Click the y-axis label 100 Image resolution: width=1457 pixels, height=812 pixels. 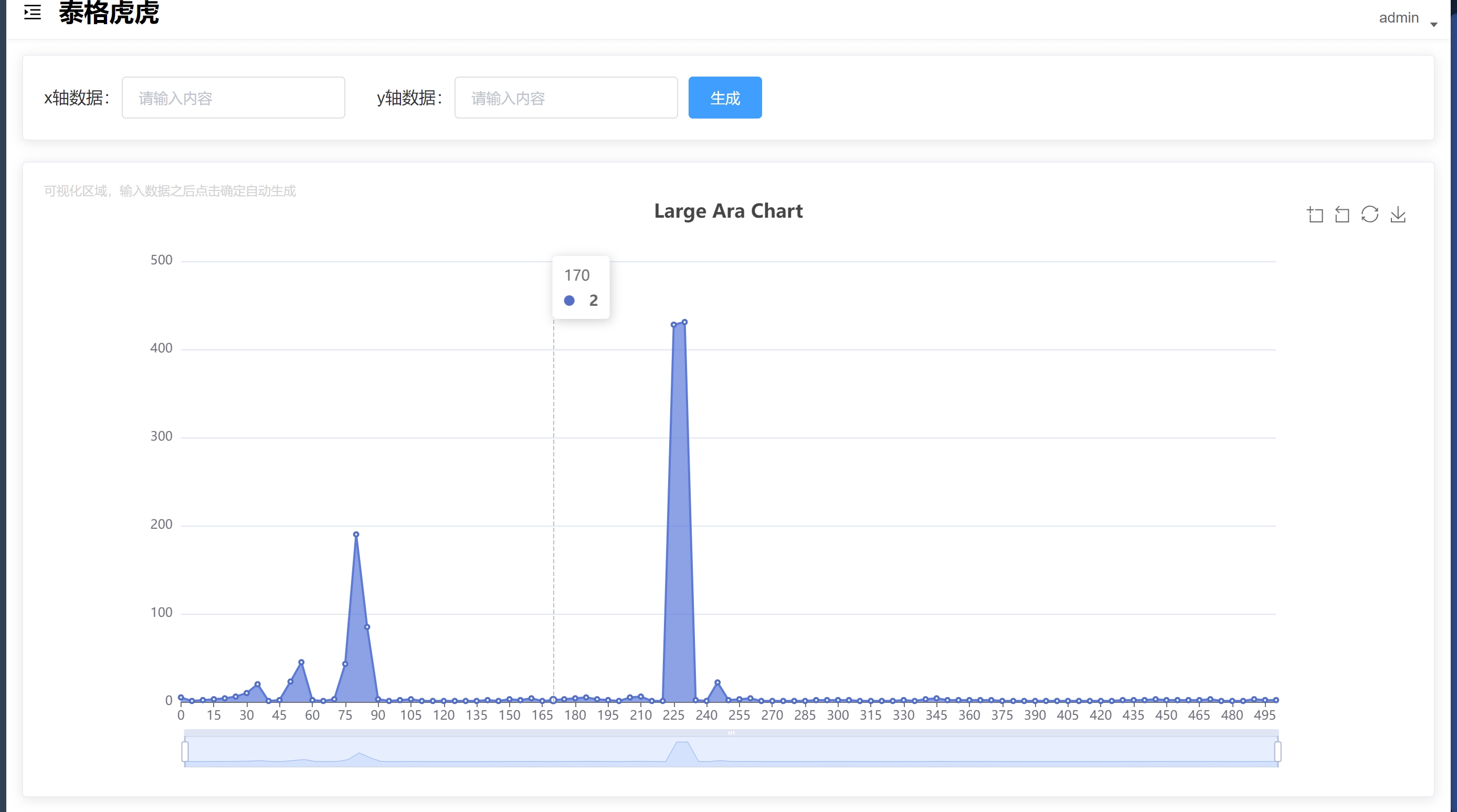coord(161,613)
